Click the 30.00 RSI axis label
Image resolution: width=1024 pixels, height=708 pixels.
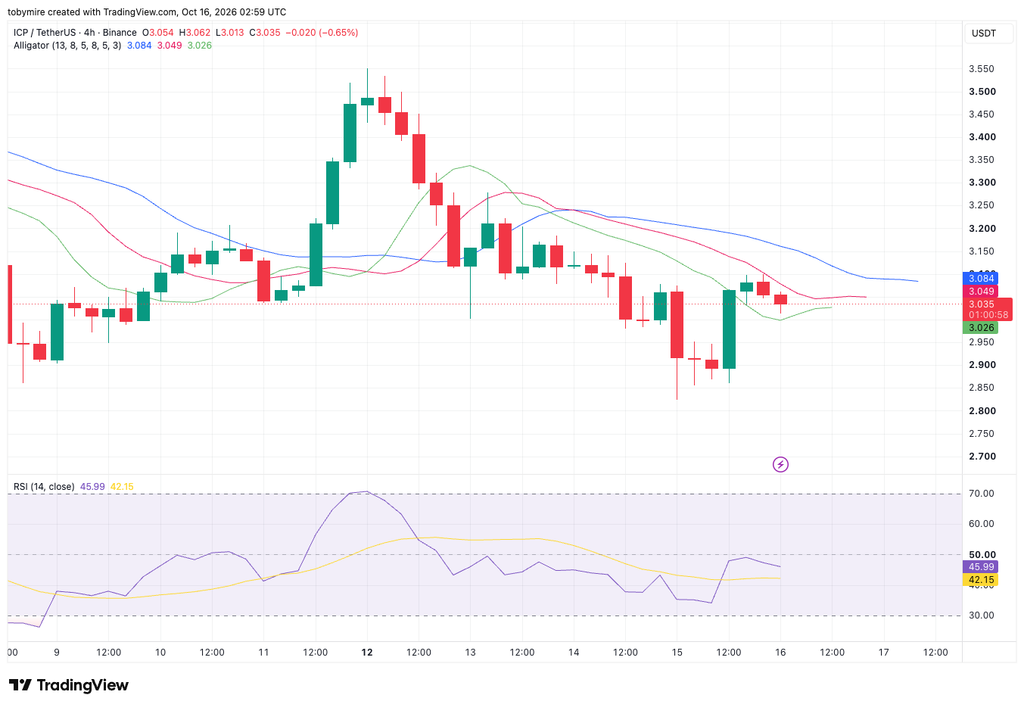click(982, 615)
